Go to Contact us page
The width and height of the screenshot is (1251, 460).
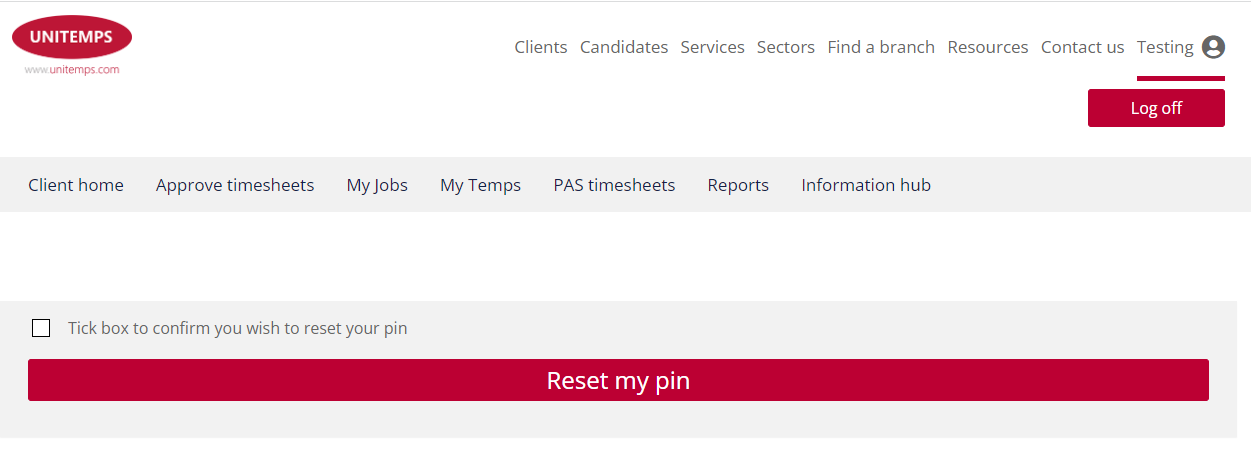pyautogui.click(x=1082, y=47)
